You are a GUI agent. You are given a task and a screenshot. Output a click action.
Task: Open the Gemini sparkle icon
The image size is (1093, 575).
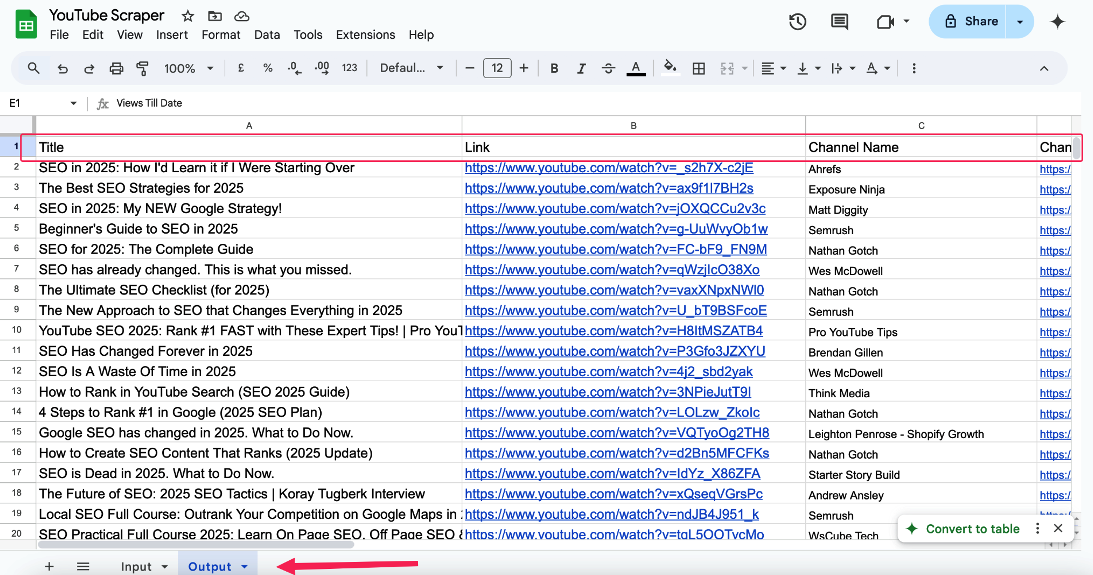[x=1057, y=22]
